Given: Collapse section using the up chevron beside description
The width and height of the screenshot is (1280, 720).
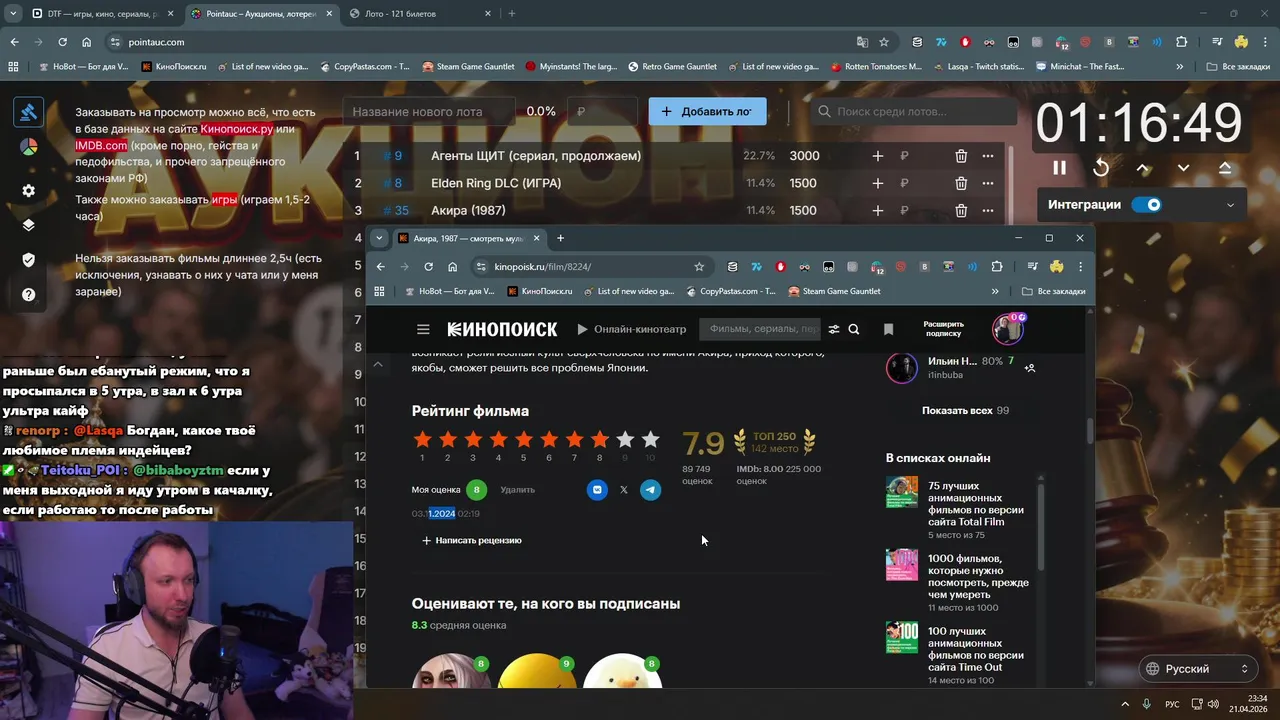Looking at the screenshot, I should tap(378, 364).
